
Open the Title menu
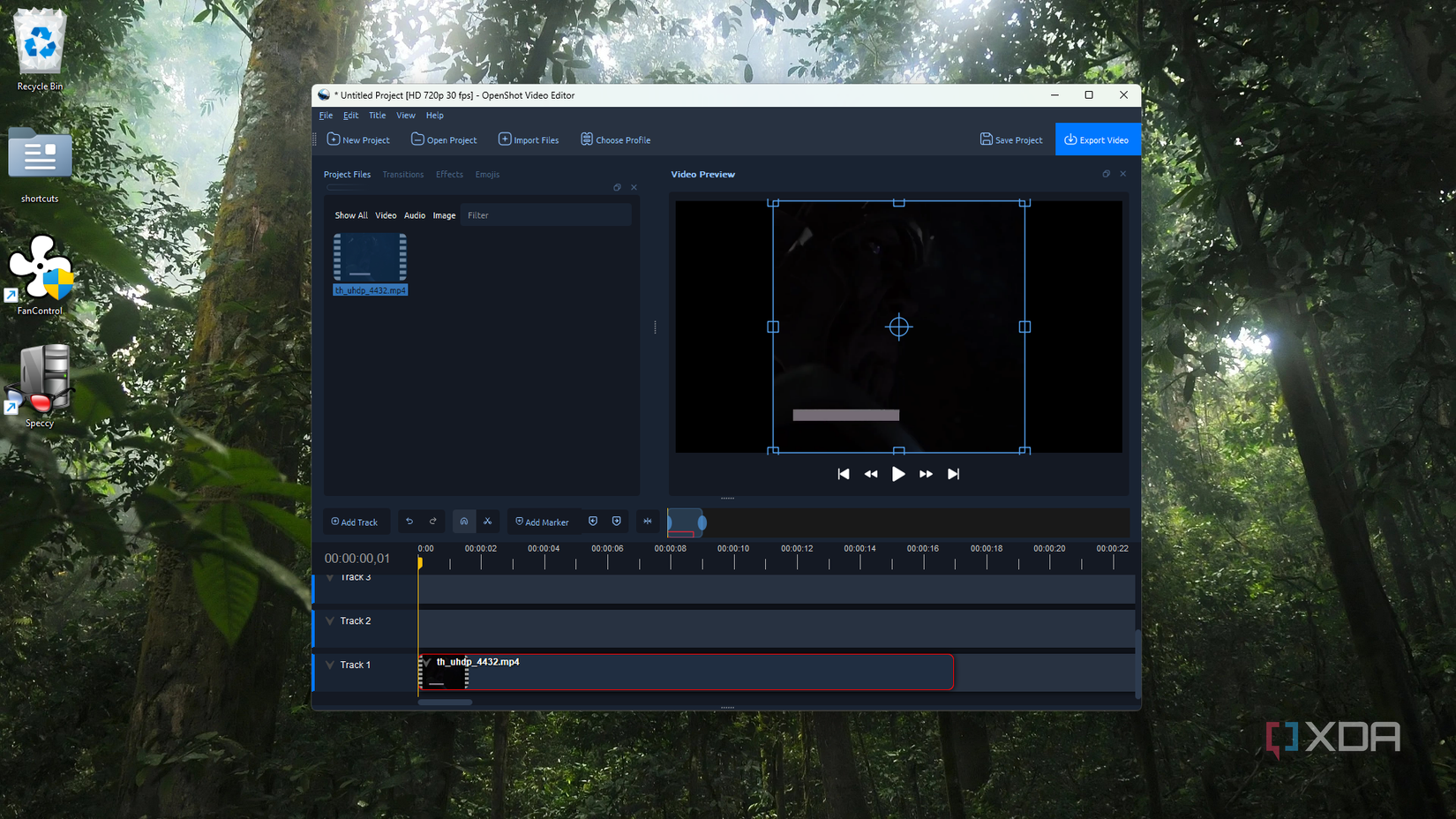377,115
